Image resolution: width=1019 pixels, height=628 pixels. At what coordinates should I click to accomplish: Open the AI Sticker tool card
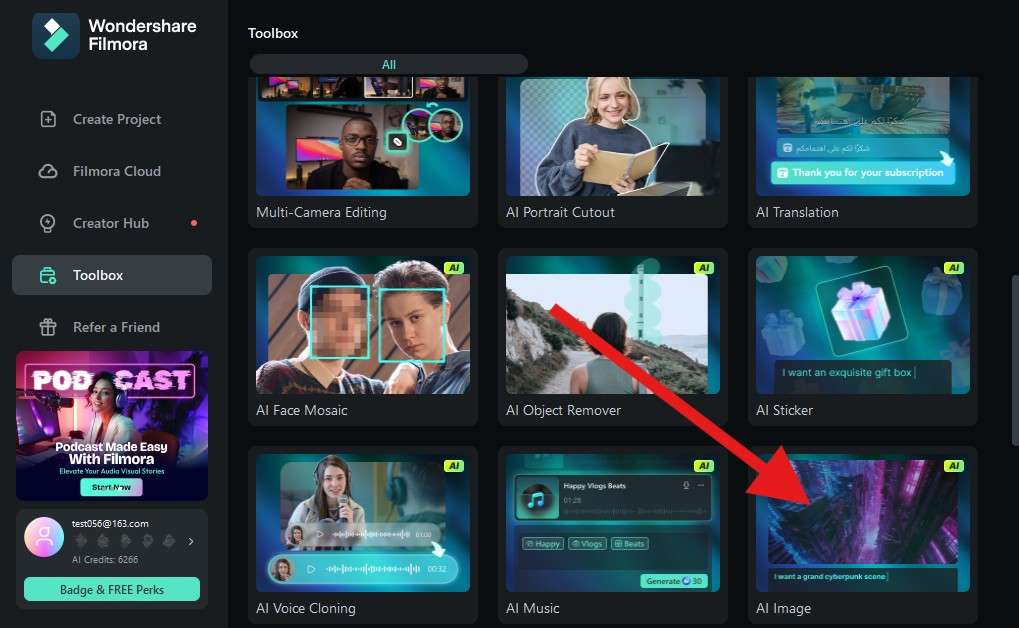pos(863,337)
